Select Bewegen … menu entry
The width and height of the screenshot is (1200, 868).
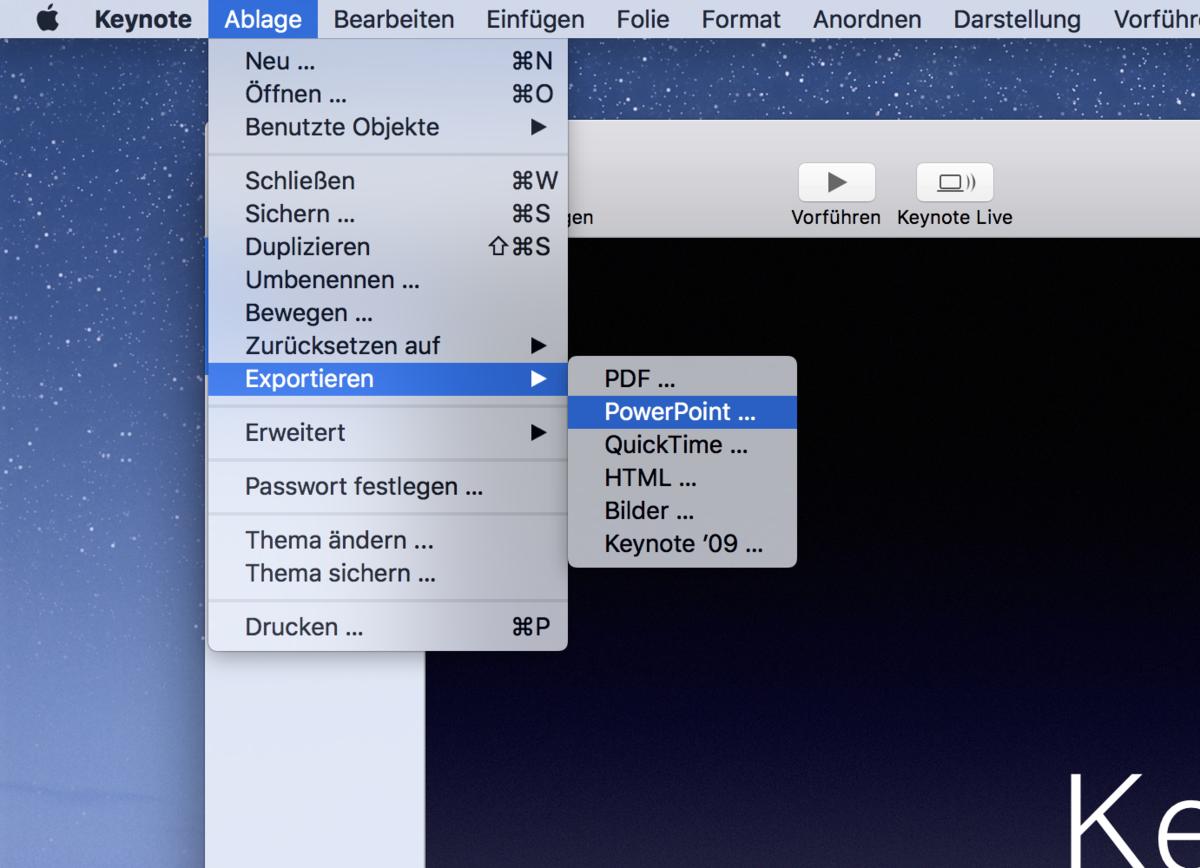pyautogui.click(x=388, y=313)
